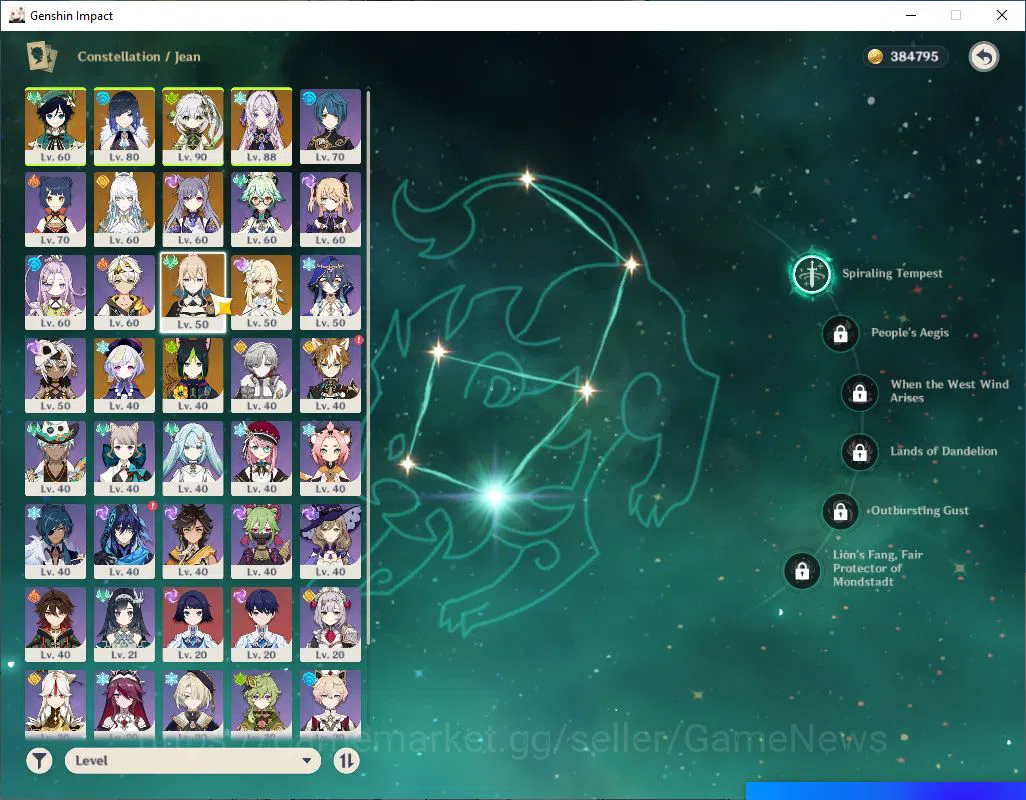
Task: Select Lynette's Lv. 40 portrait
Action: coord(124,459)
